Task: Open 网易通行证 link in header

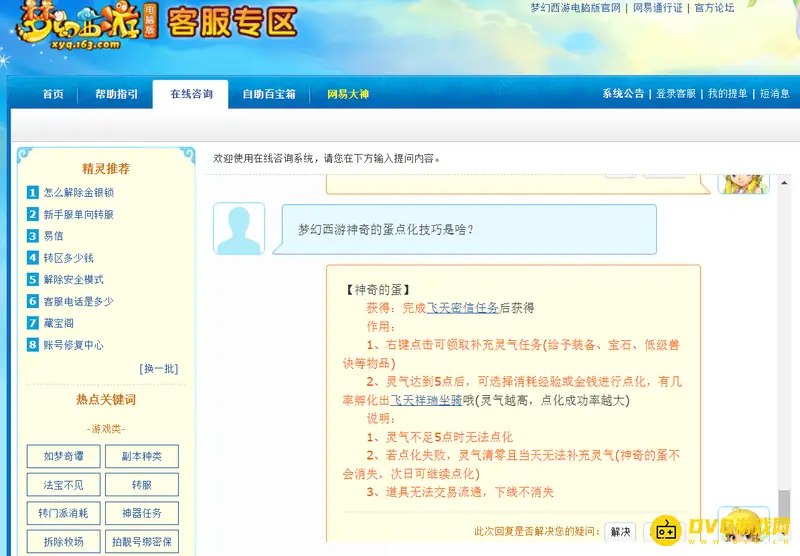Action: coord(657,8)
